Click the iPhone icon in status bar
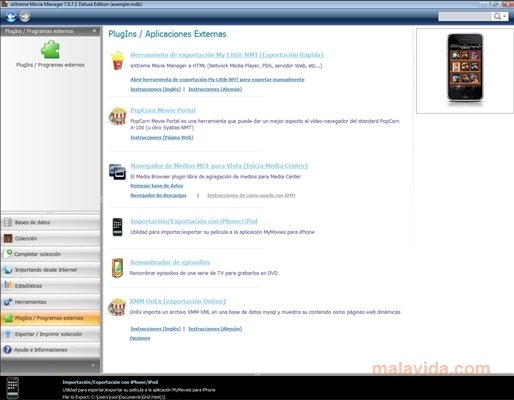514x400 pixels. pos(13,388)
